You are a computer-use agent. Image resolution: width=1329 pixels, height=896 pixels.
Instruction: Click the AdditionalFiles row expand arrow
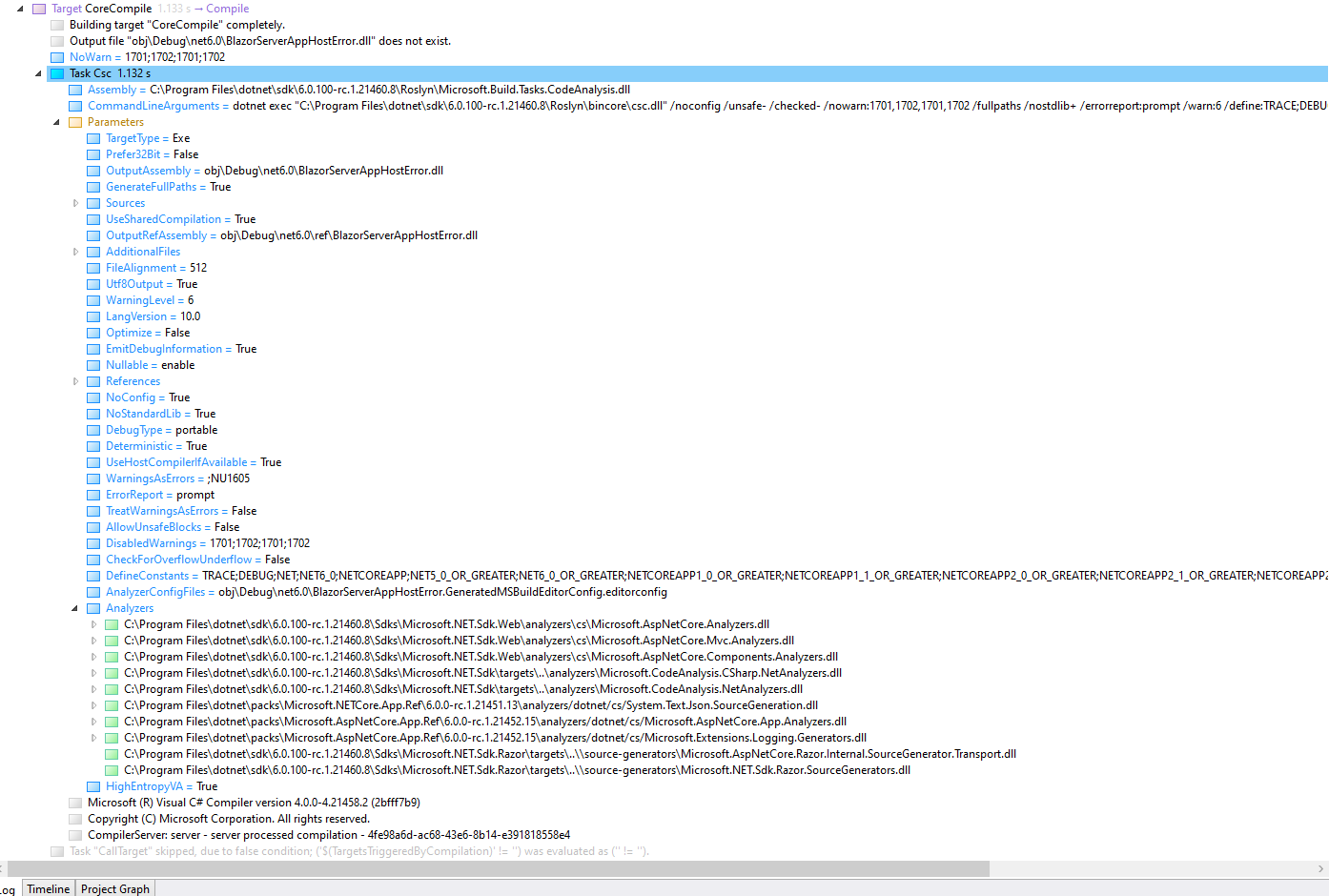pos(76,252)
